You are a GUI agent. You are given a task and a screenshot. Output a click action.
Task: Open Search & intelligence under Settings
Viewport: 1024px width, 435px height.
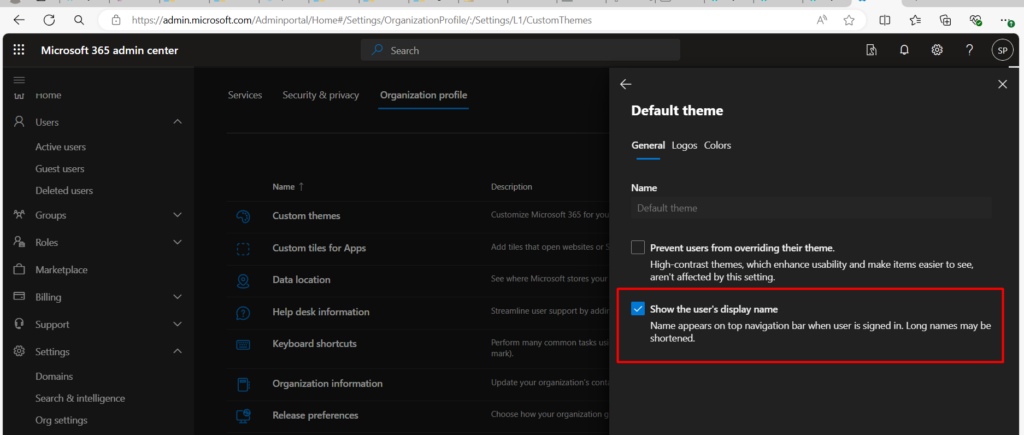tap(80, 398)
